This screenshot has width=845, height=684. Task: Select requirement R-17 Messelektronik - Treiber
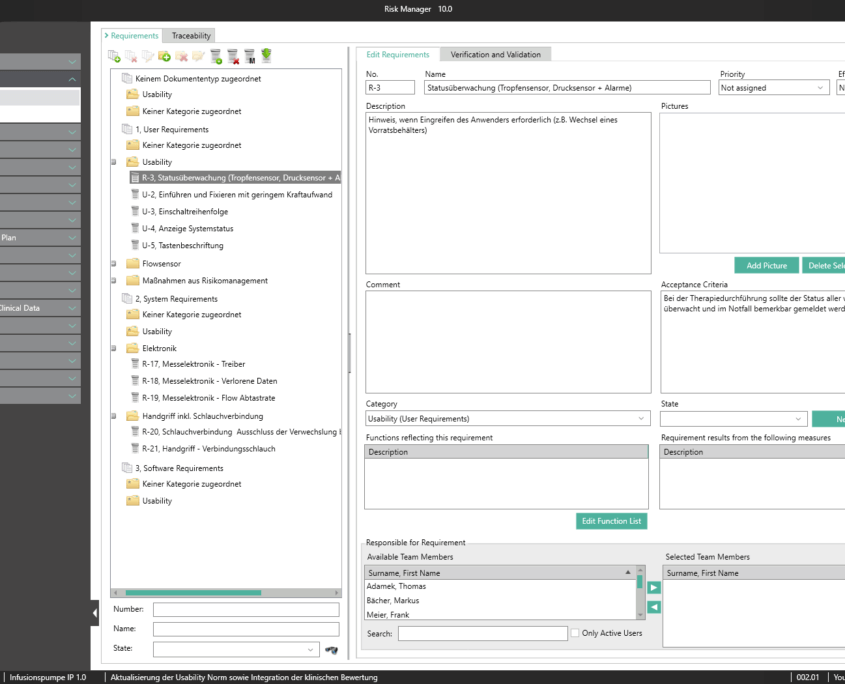193,364
